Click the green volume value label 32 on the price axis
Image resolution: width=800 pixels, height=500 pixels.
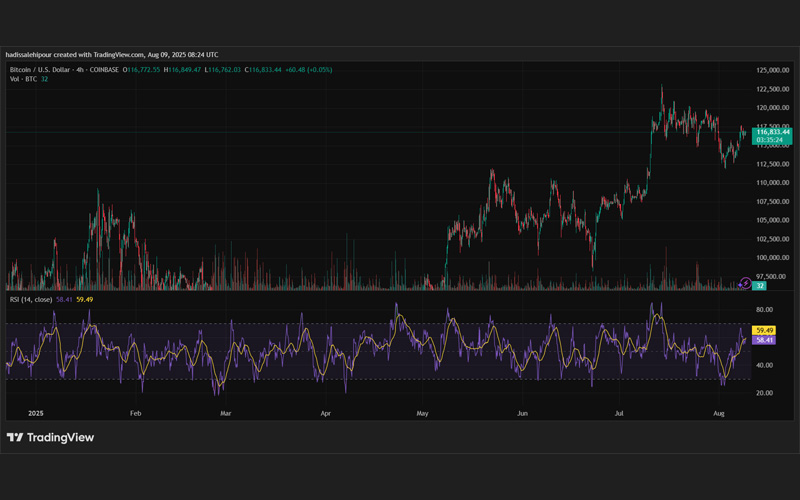coord(760,286)
